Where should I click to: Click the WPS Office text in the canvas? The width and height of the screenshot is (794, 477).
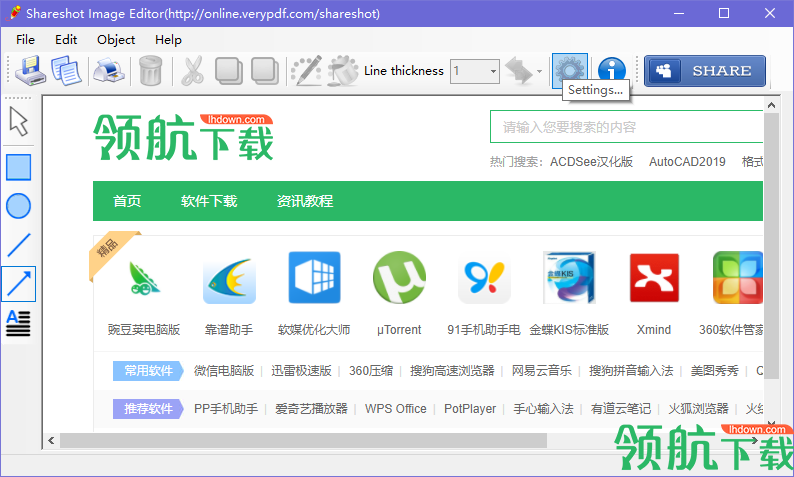click(395, 409)
